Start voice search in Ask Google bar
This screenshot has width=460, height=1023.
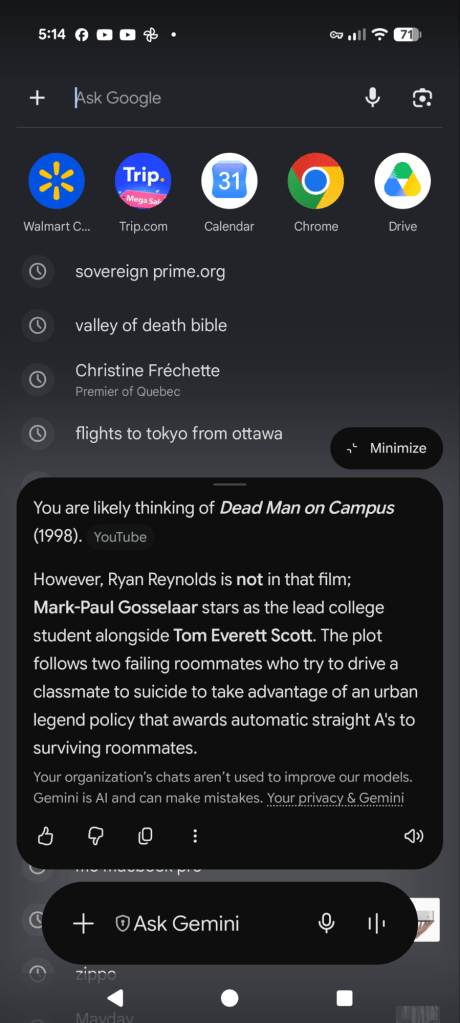[x=372, y=98]
